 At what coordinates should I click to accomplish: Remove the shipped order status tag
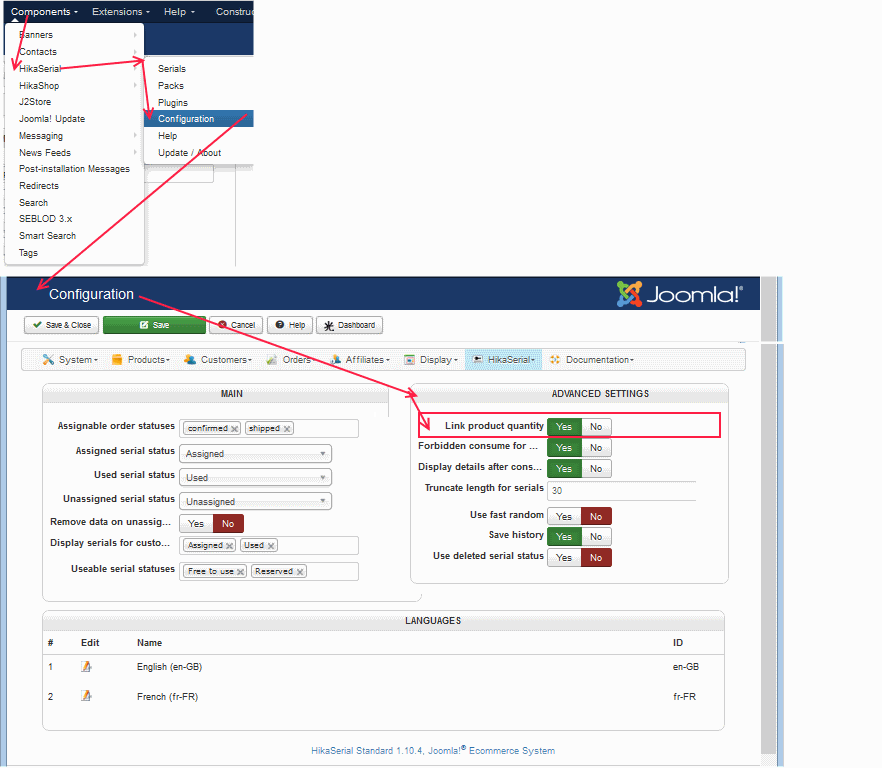(287, 429)
